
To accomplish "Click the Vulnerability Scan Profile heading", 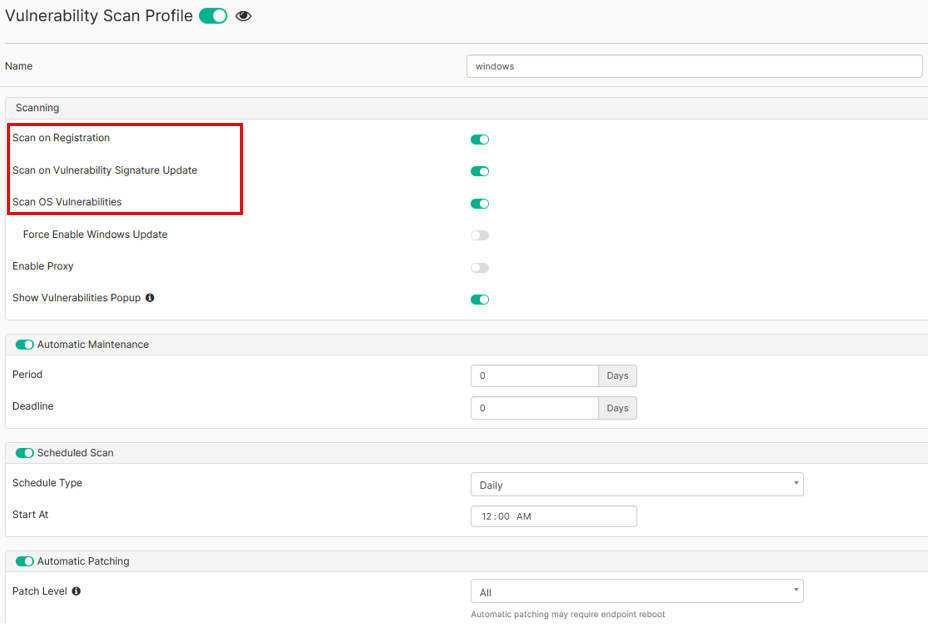I will tap(99, 16).
